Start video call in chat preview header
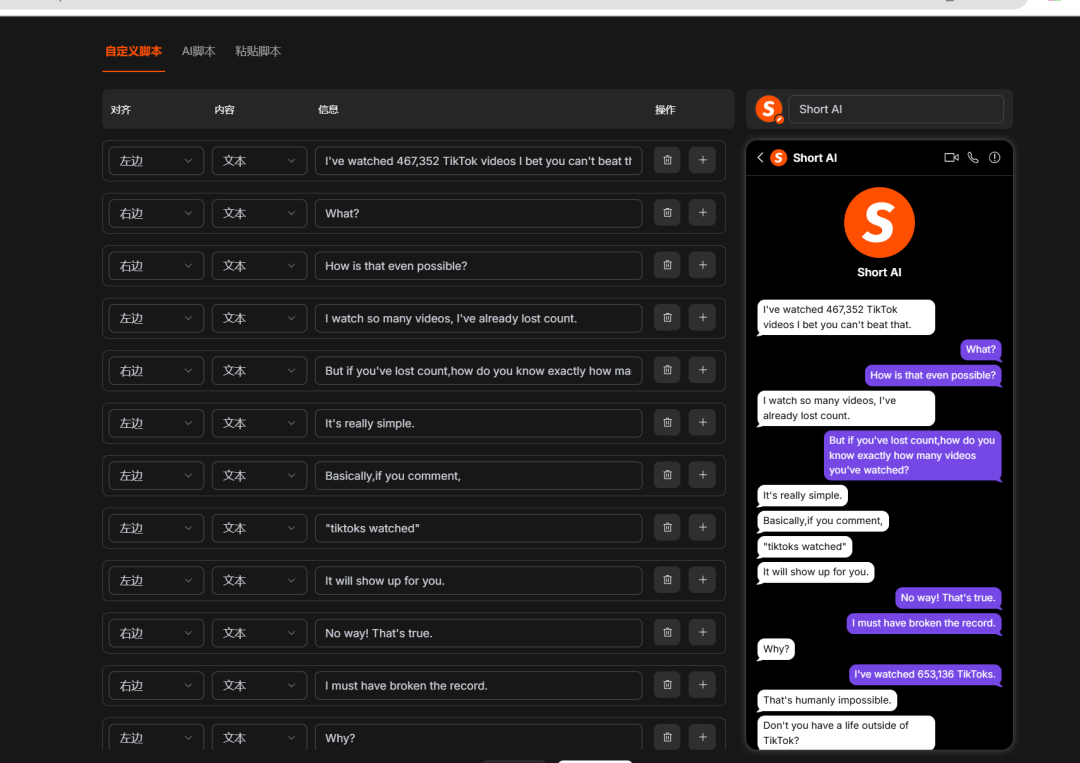 pos(951,158)
